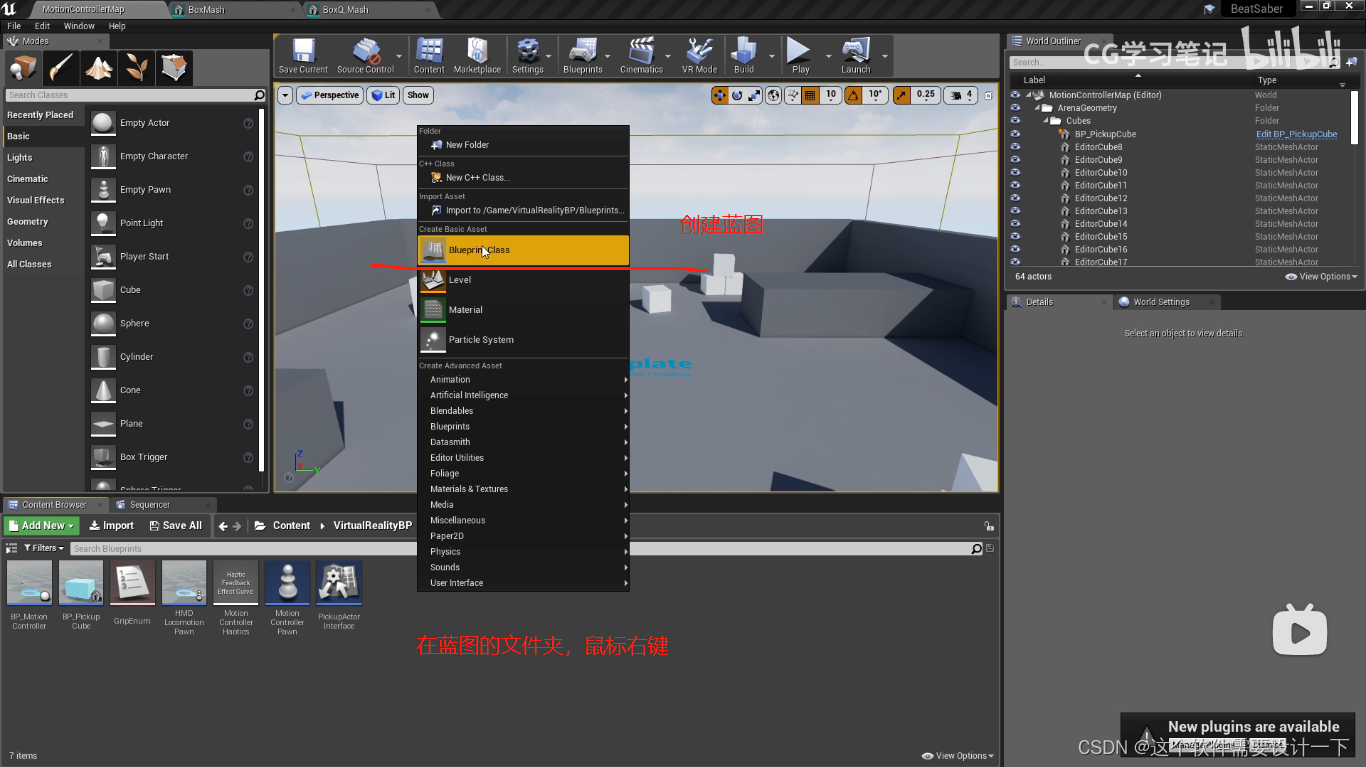The height and width of the screenshot is (767, 1366).
Task: Click the Launch toolbar icon
Action: (856, 56)
